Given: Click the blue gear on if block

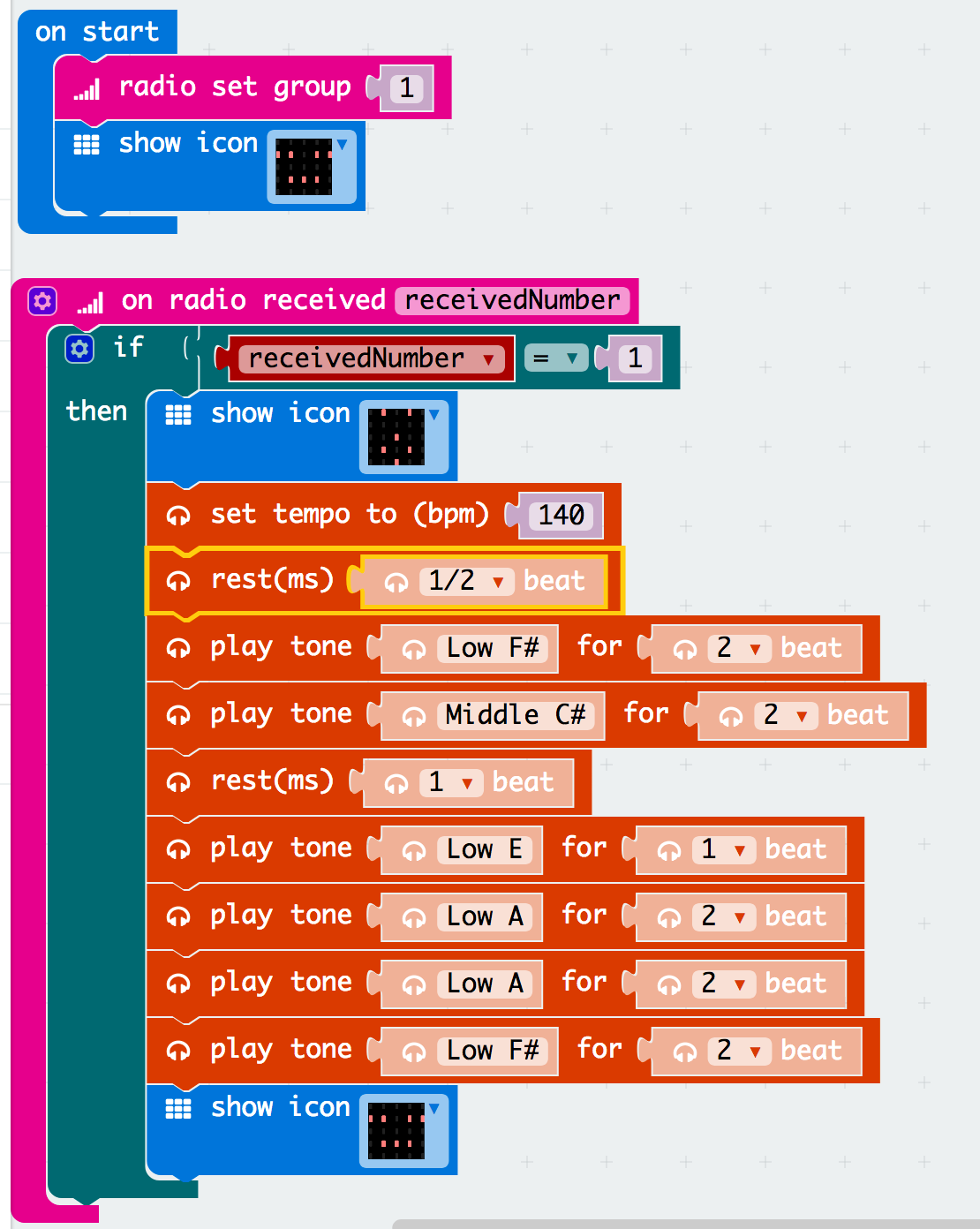Looking at the screenshot, I should click(x=79, y=349).
